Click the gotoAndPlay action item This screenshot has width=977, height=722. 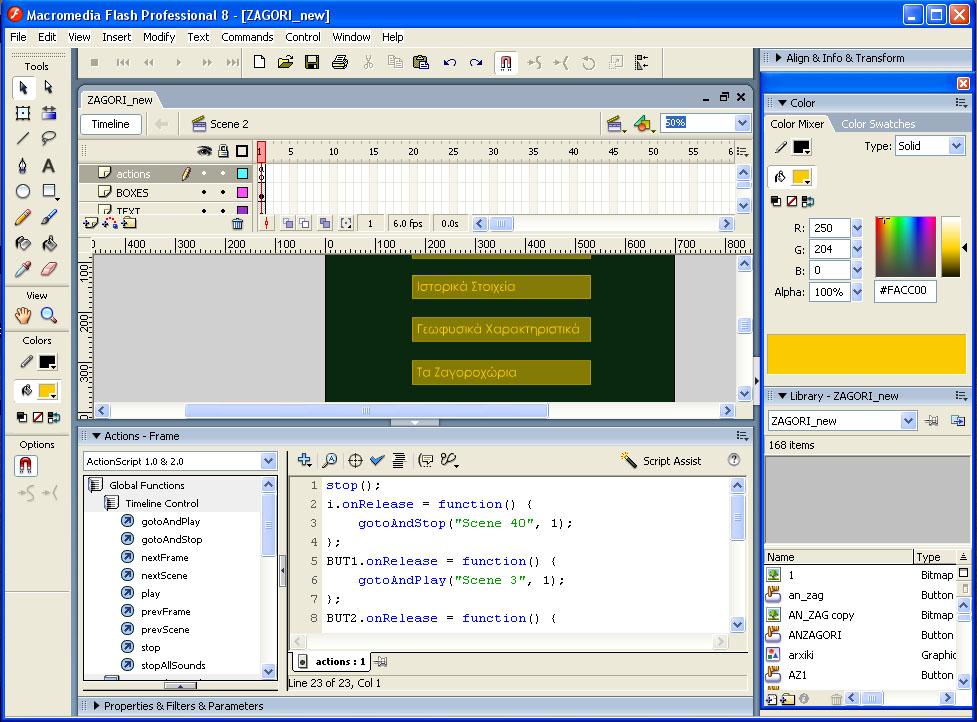click(x=171, y=521)
